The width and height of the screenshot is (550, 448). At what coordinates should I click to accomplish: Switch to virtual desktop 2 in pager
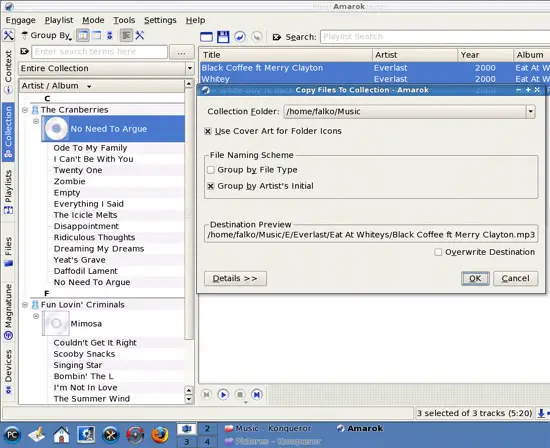tap(207, 428)
